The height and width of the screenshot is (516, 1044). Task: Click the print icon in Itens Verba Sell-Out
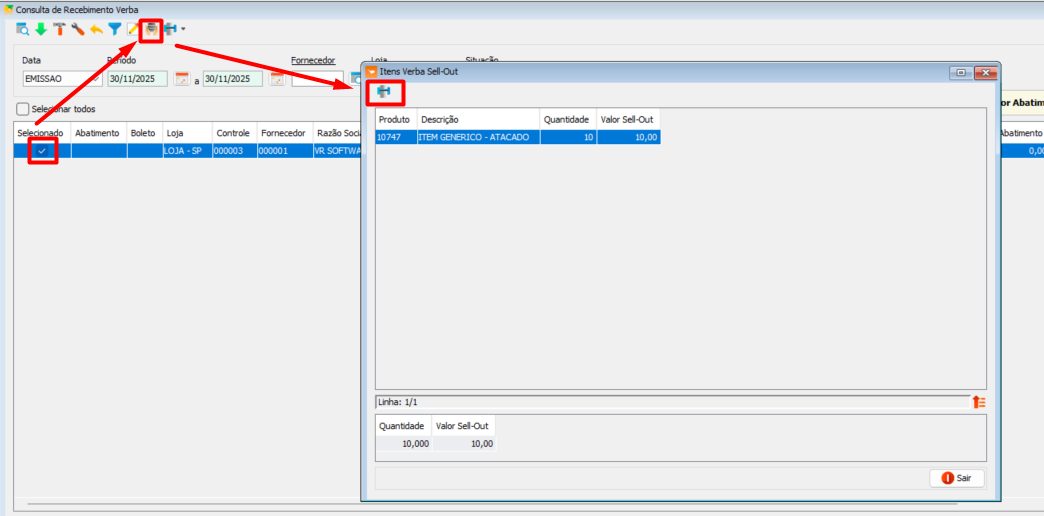click(384, 92)
